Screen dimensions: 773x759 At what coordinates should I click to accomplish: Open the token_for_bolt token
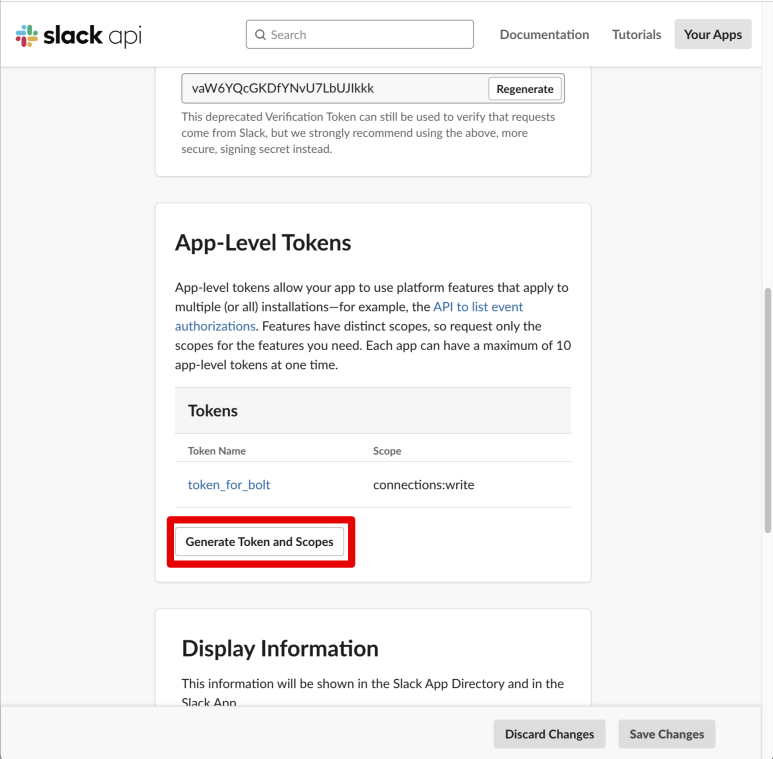coord(229,484)
